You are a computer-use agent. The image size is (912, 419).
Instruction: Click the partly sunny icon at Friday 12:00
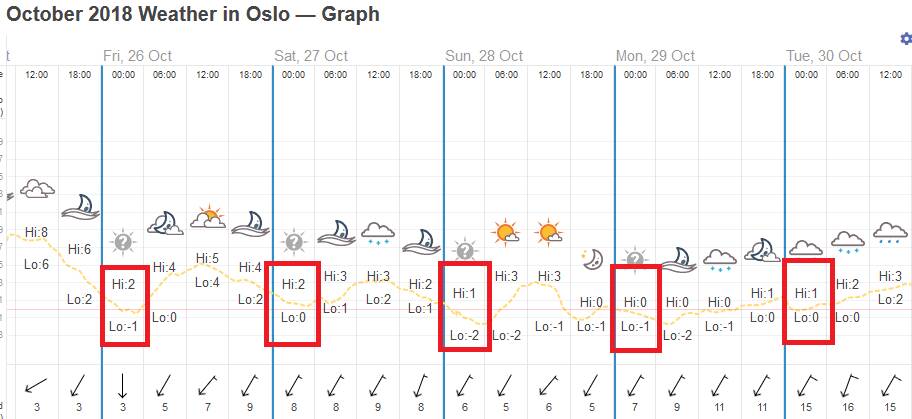[x=208, y=217]
